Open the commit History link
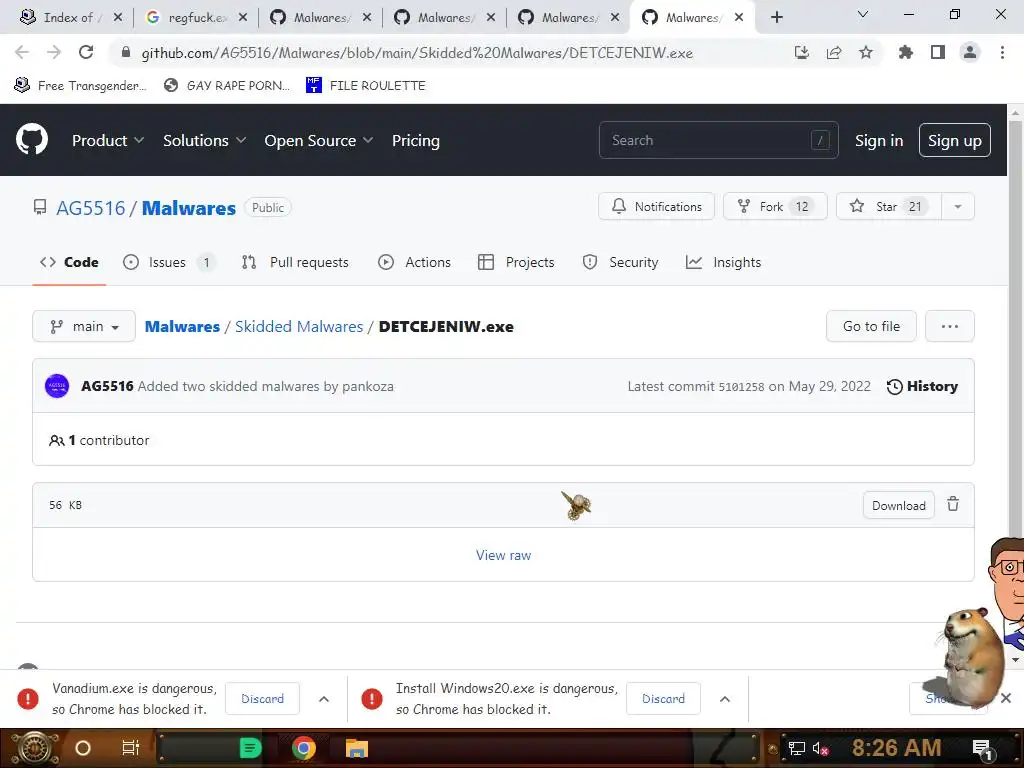Image resolution: width=1024 pixels, height=768 pixels. click(922, 386)
